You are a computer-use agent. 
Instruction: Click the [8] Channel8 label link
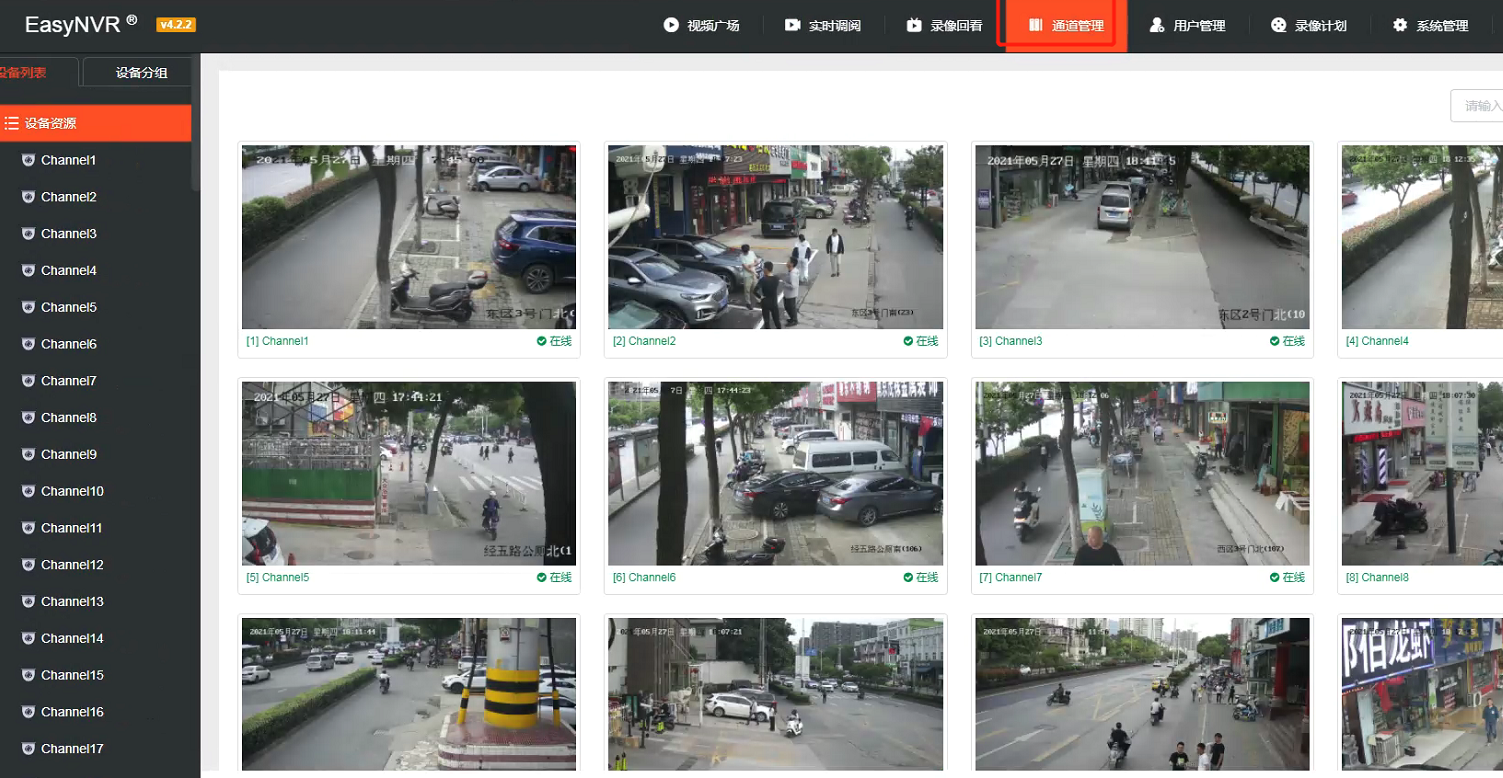(x=1377, y=577)
